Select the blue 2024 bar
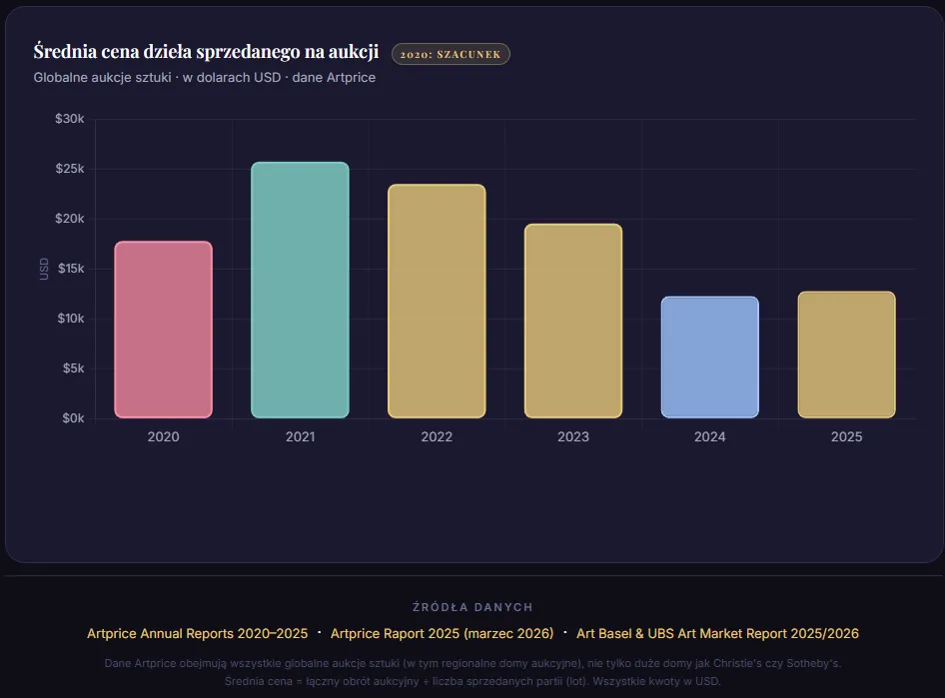The width and height of the screenshot is (945, 698). pyautogui.click(x=710, y=357)
